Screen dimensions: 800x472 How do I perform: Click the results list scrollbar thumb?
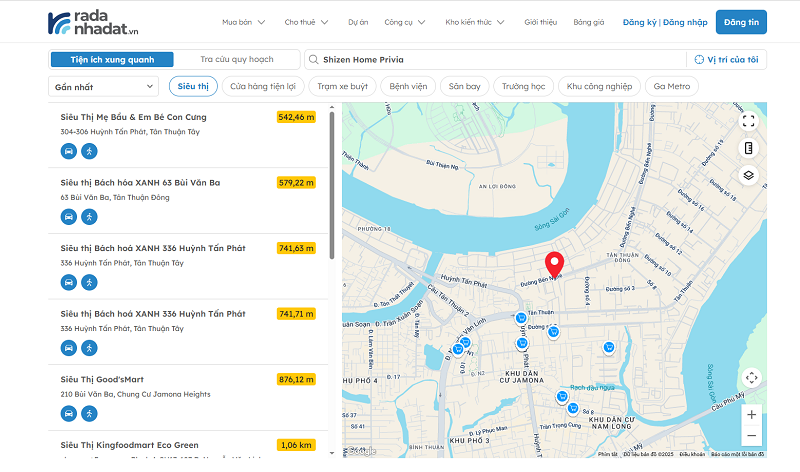click(332, 185)
